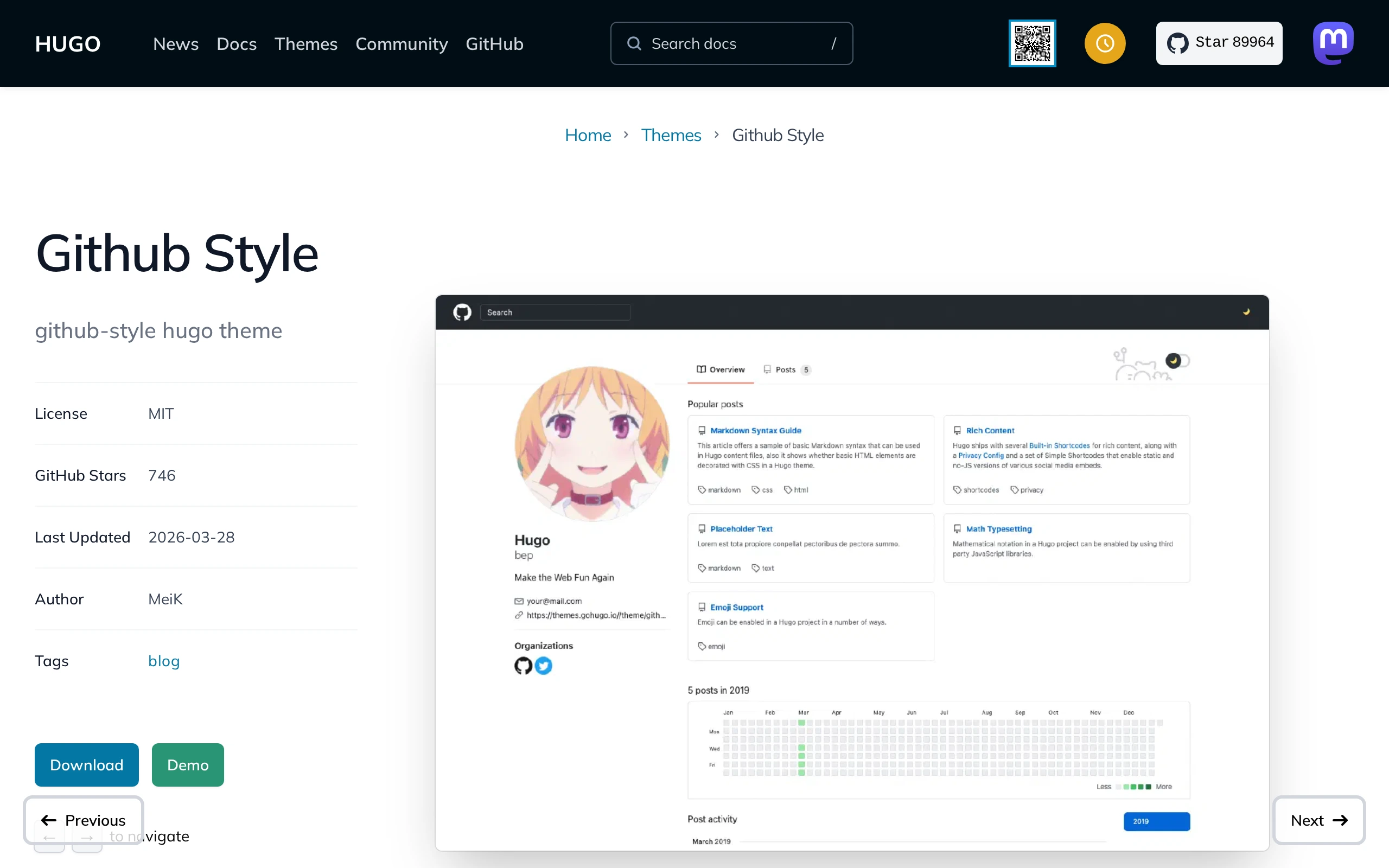The width and height of the screenshot is (1389, 868).
Task: Go to Themes breadcrumb link
Action: coord(671,135)
